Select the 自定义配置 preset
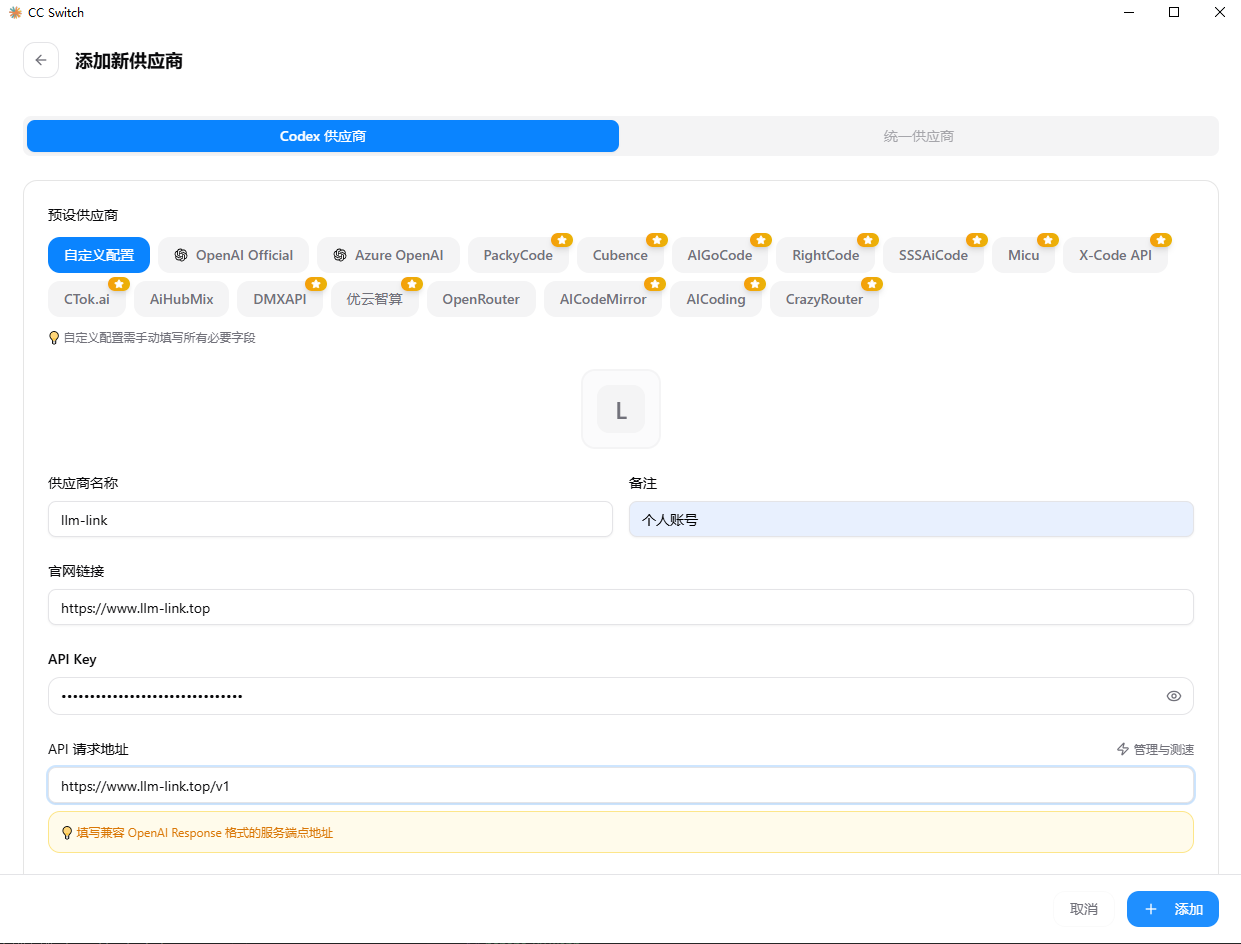 coord(99,255)
